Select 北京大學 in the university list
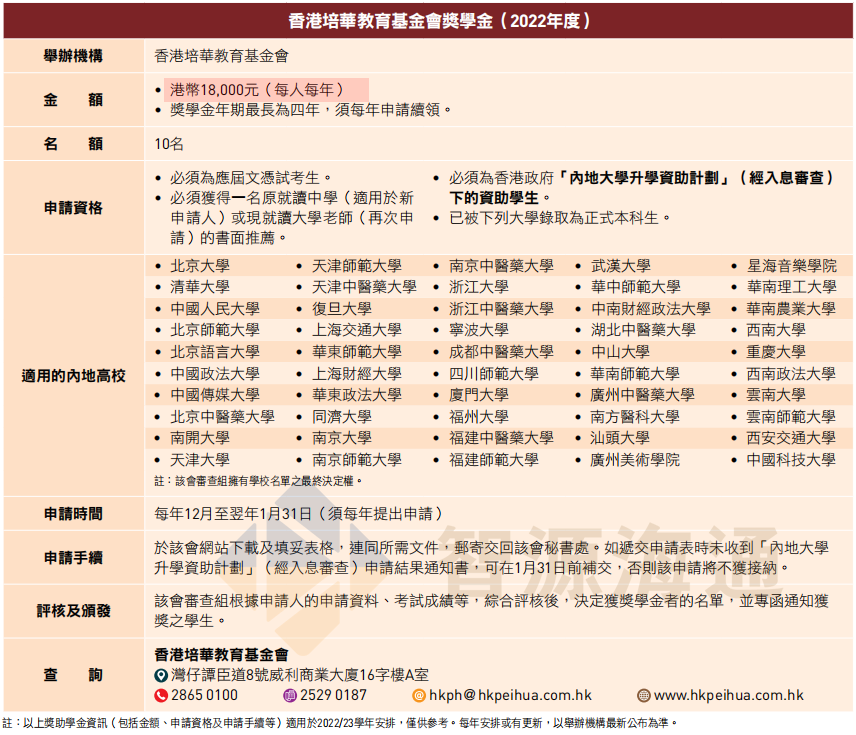The image size is (856, 735). pos(200,266)
